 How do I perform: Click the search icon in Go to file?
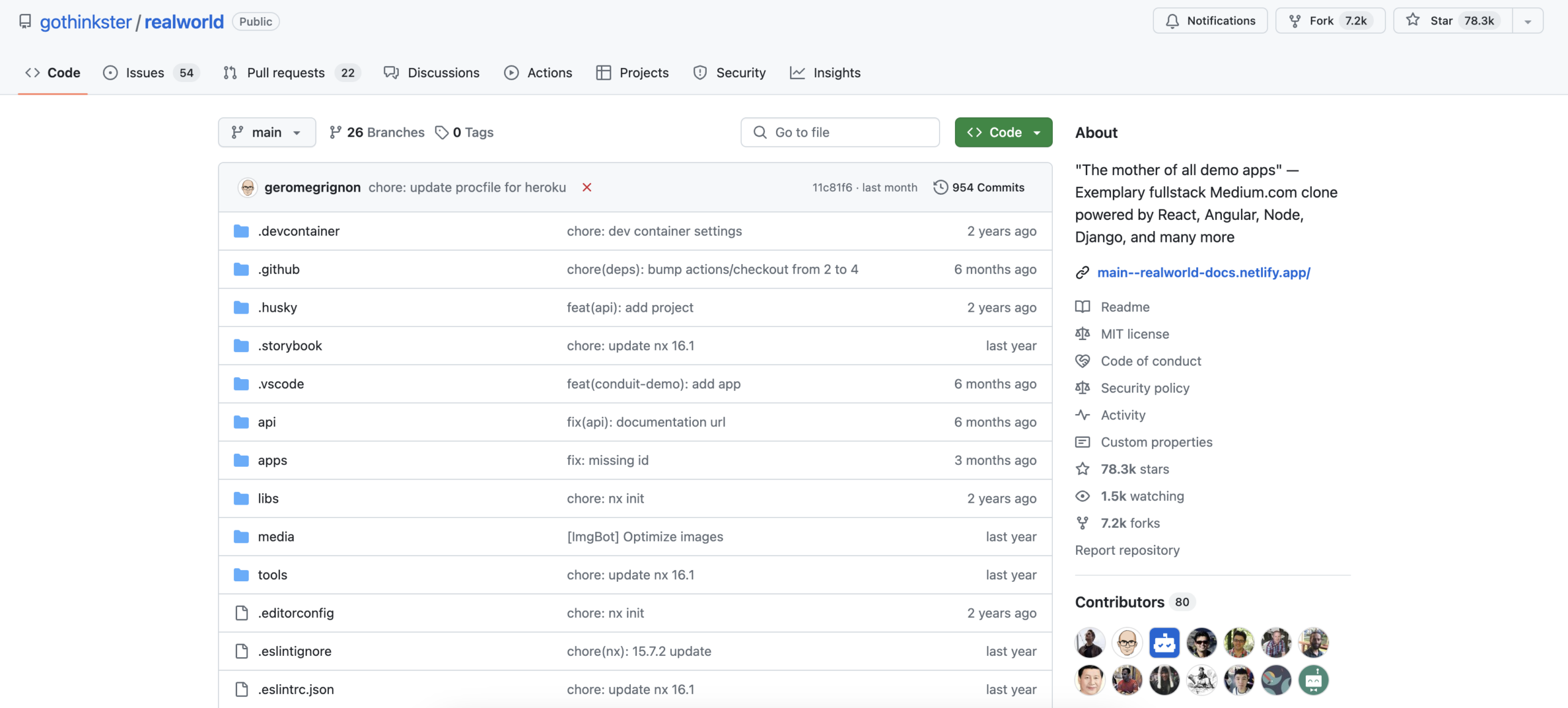759,132
